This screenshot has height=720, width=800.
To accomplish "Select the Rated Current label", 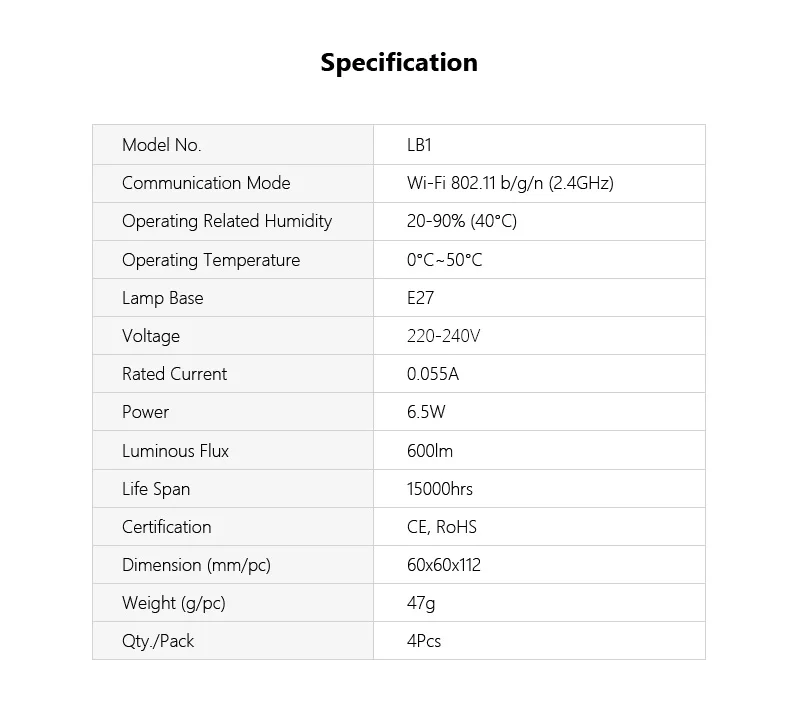I will [x=174, y=374].
